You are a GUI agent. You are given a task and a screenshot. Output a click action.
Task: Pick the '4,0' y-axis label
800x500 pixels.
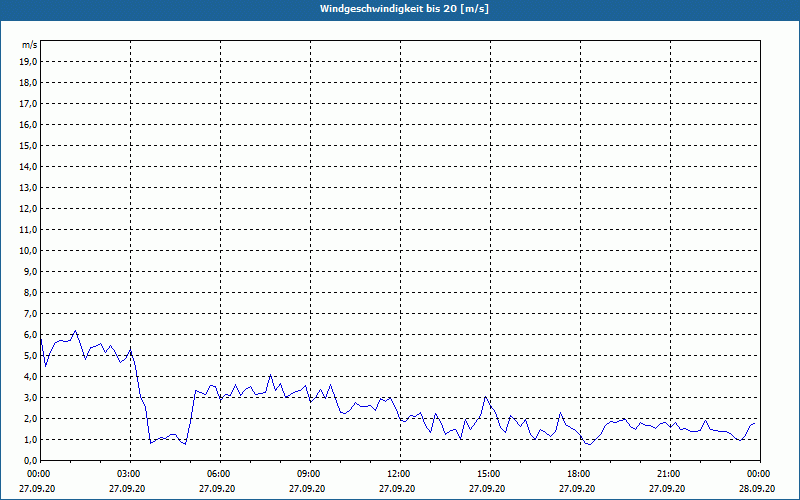30,377
